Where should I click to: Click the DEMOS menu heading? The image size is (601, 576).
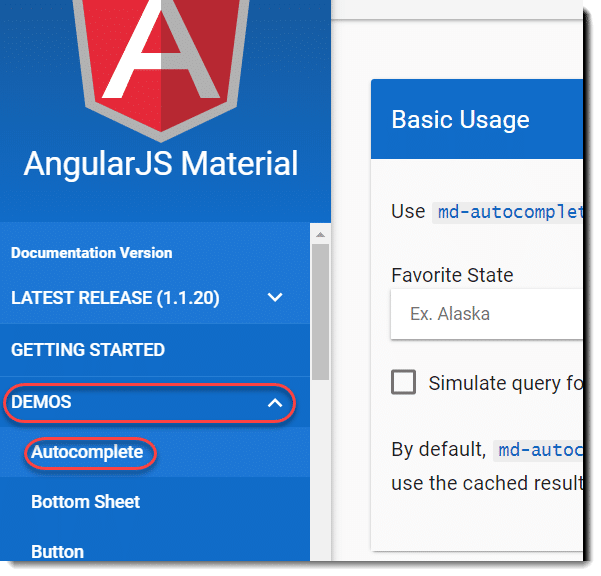pos(41,402)
